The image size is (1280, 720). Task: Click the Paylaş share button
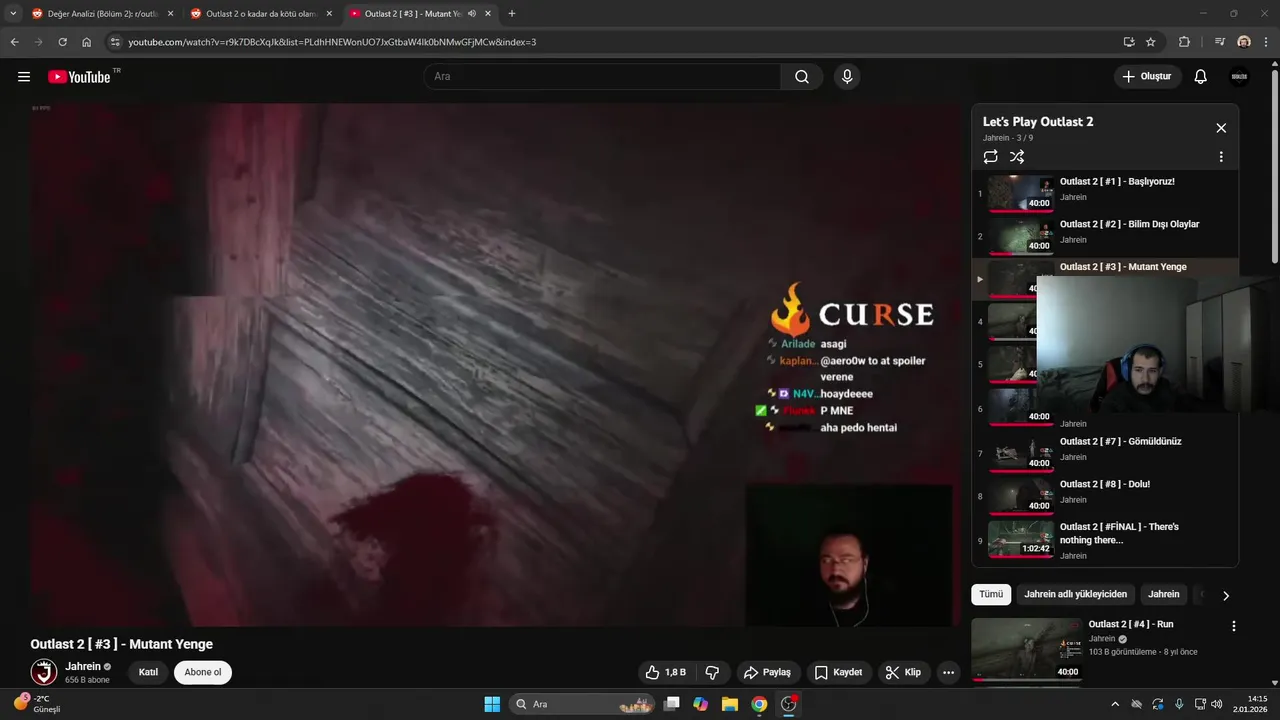[x=767, y=672]
